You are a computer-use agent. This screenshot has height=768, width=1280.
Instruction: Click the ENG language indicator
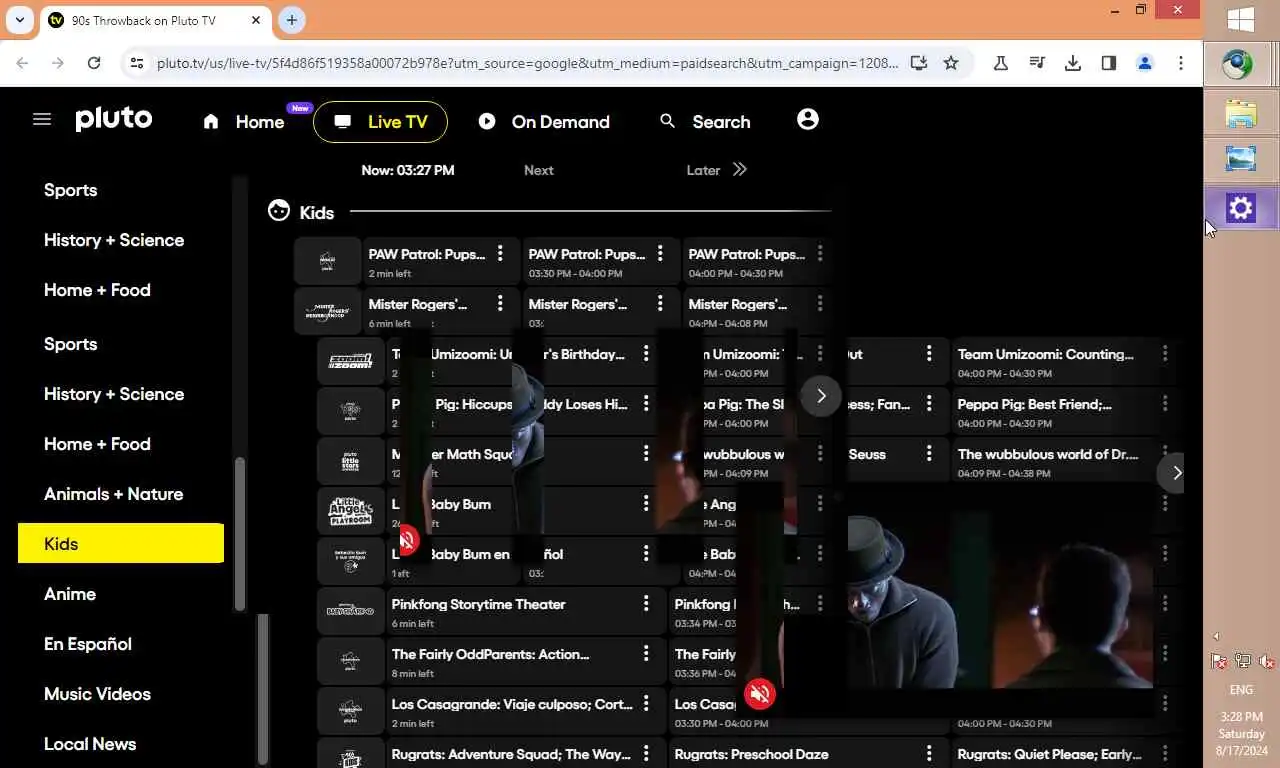coord(1241,690)
